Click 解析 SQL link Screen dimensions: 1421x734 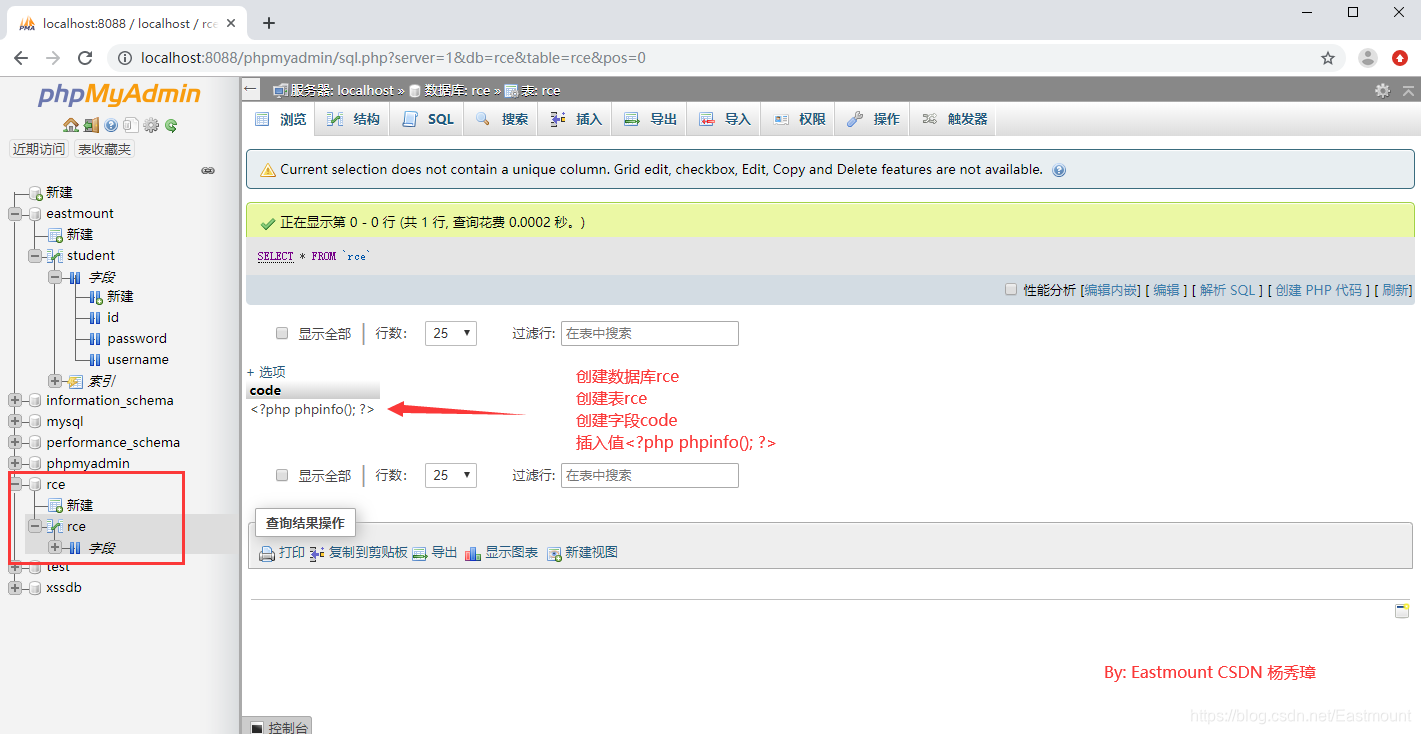(1227, 290)
